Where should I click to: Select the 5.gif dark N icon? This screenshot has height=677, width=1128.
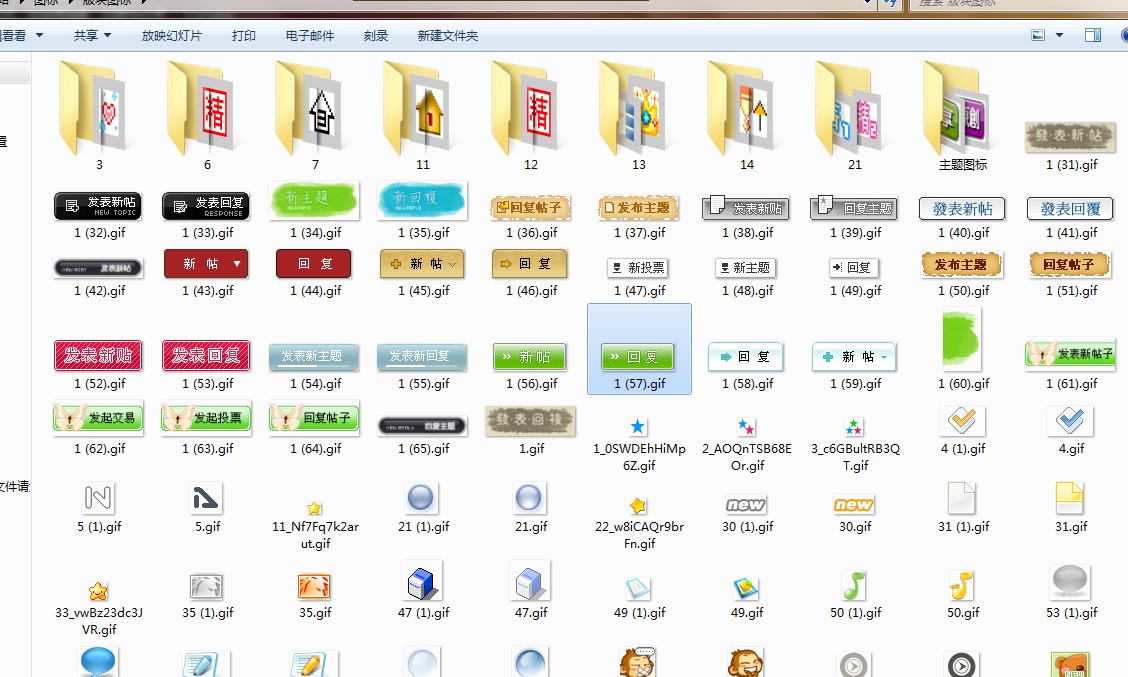[206, 497]
